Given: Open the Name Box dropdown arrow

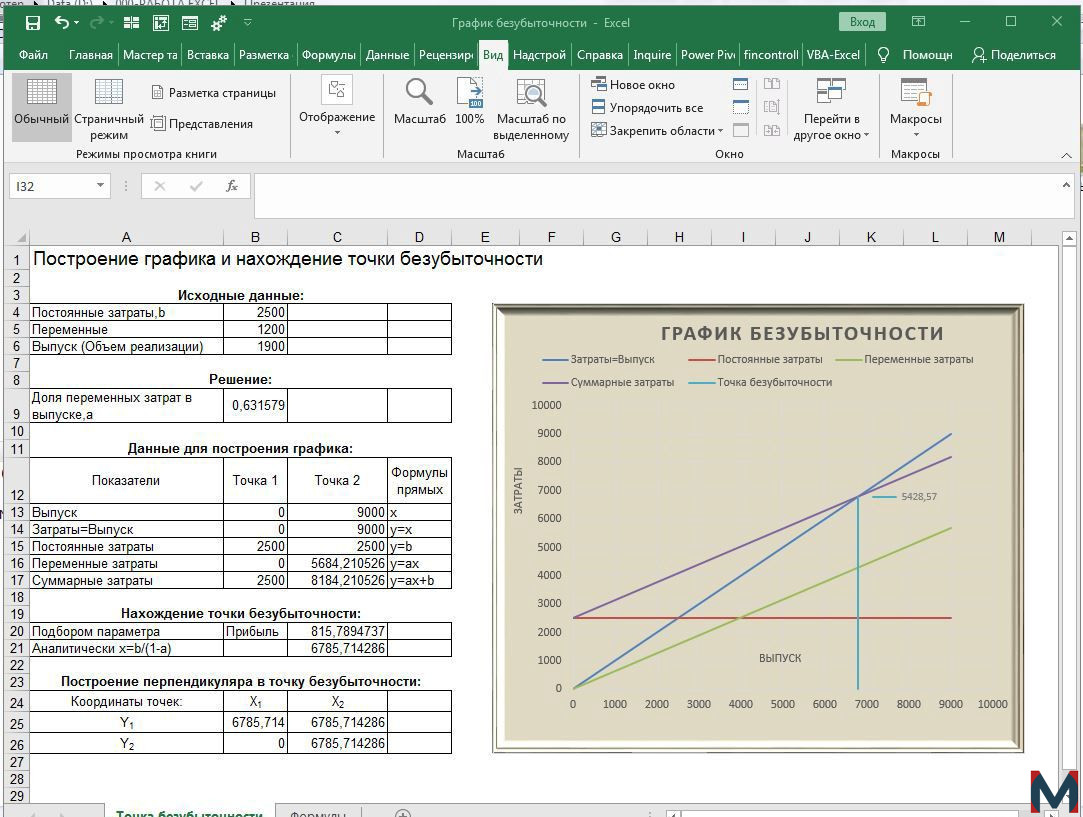Looking at the screenshot, I should [x=100, y=185].
